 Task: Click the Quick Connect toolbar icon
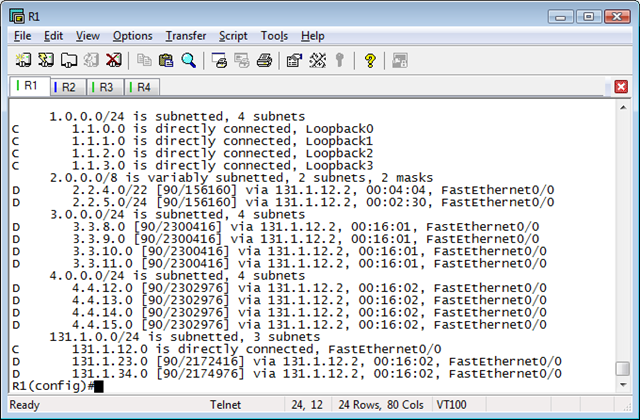click(46, 60)
